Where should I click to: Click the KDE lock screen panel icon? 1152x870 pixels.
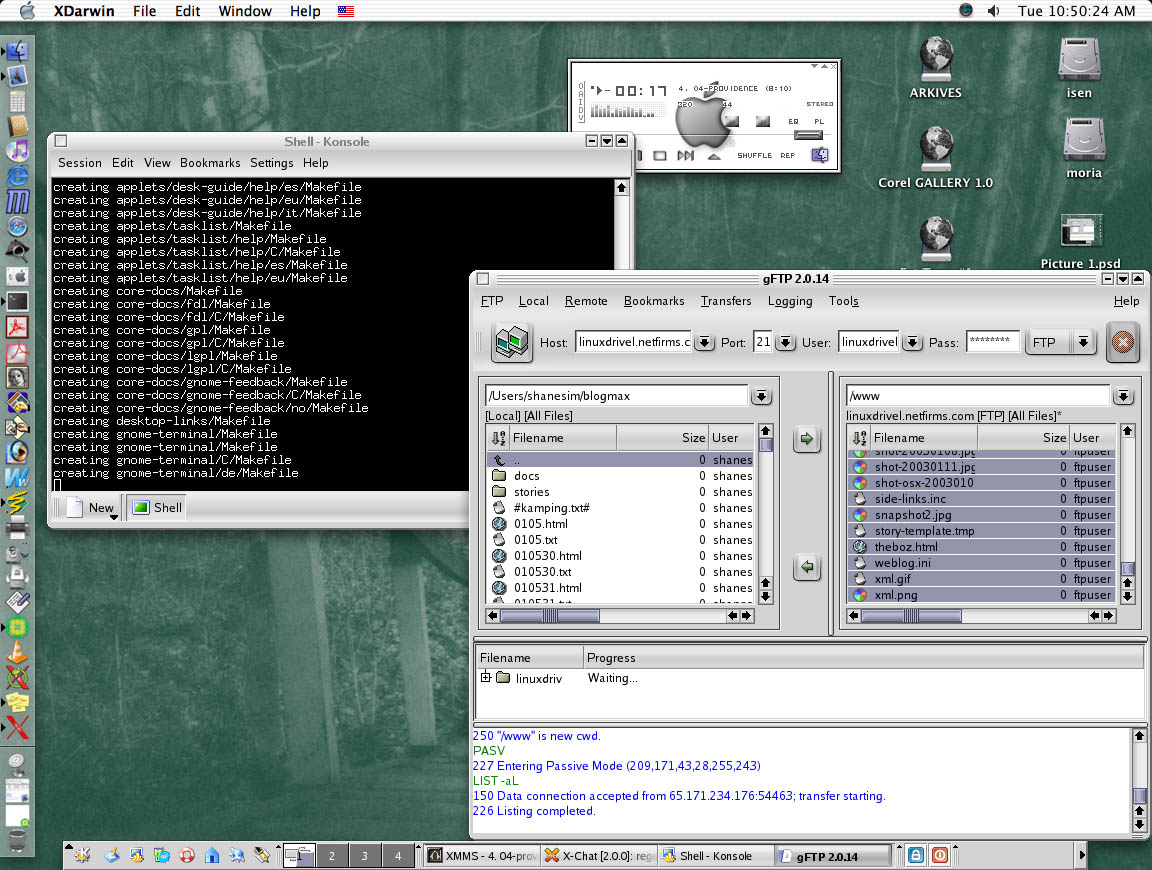tap(915, 855)
